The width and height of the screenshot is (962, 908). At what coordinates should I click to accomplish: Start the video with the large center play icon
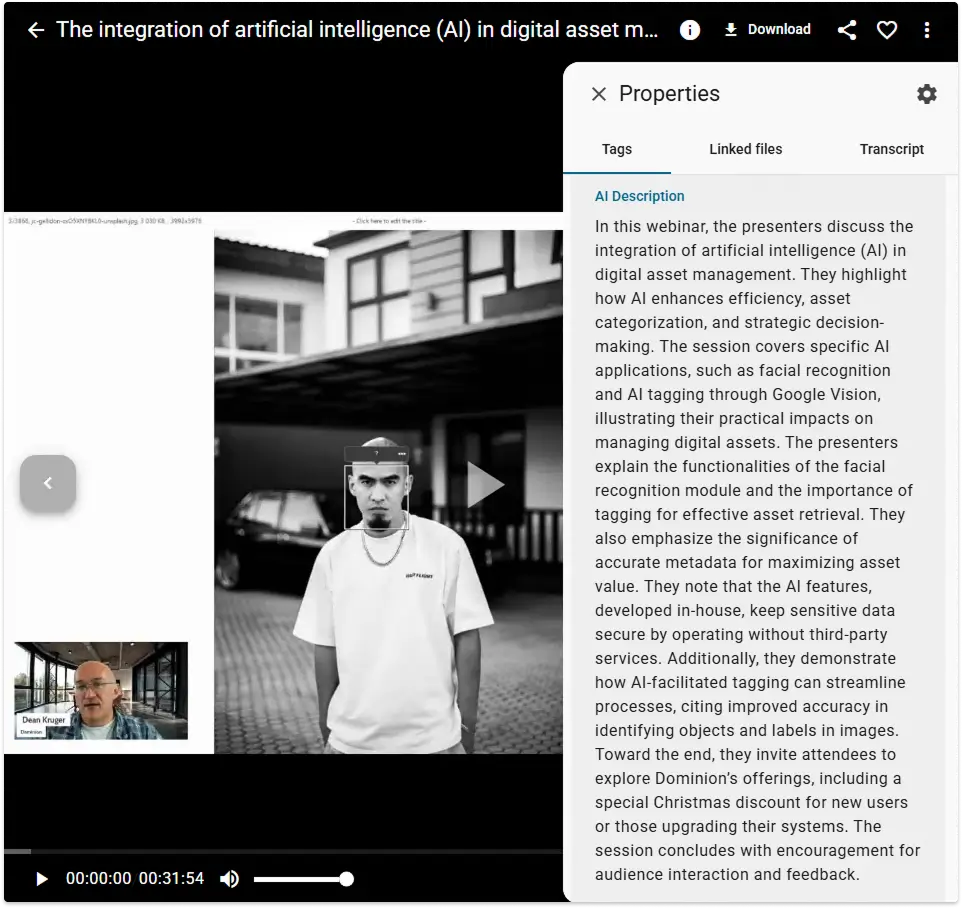coord(485,484)
